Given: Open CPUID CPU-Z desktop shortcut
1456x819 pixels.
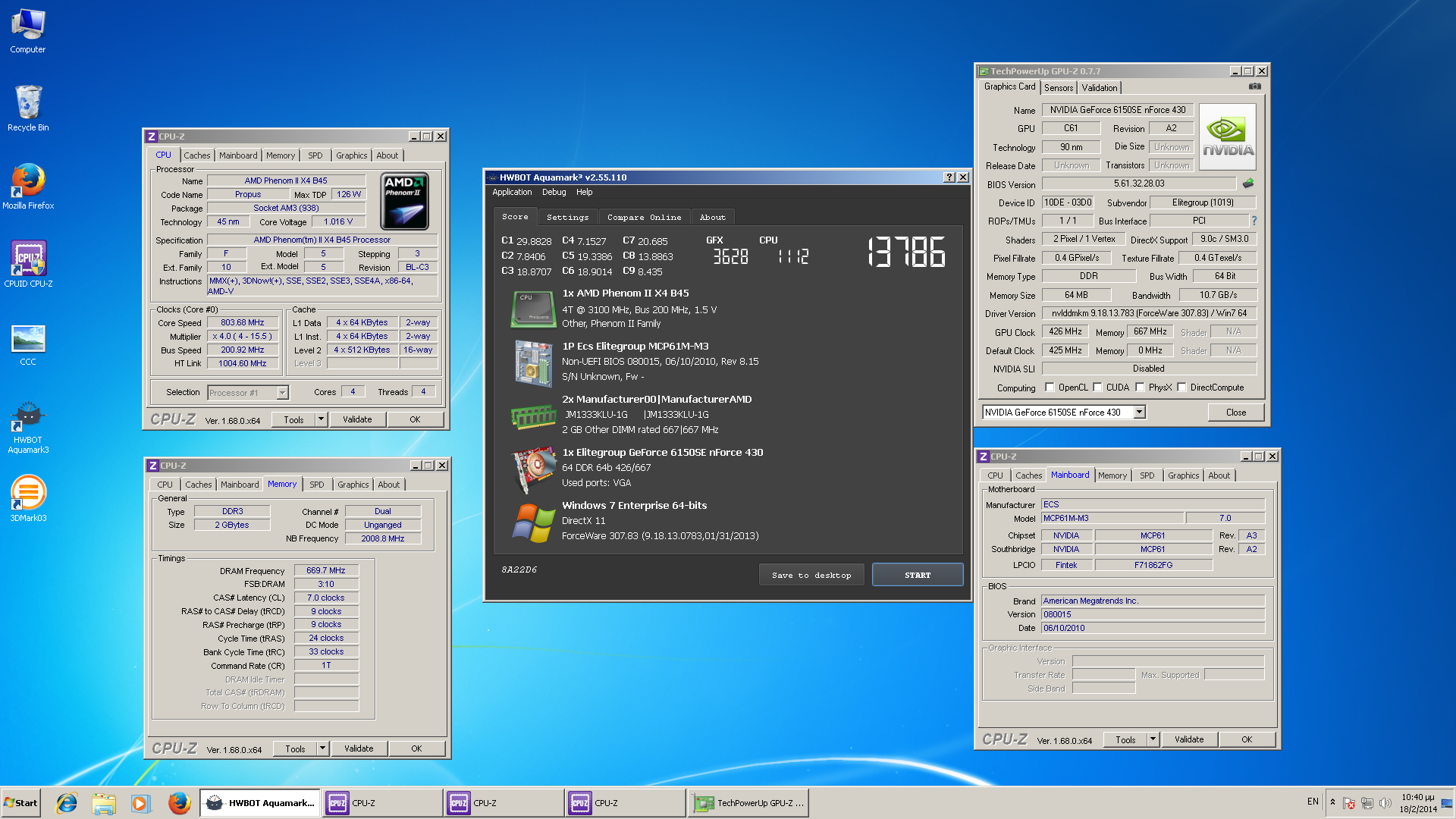Looking at the screenshot, I should click(x=28, y=264).
